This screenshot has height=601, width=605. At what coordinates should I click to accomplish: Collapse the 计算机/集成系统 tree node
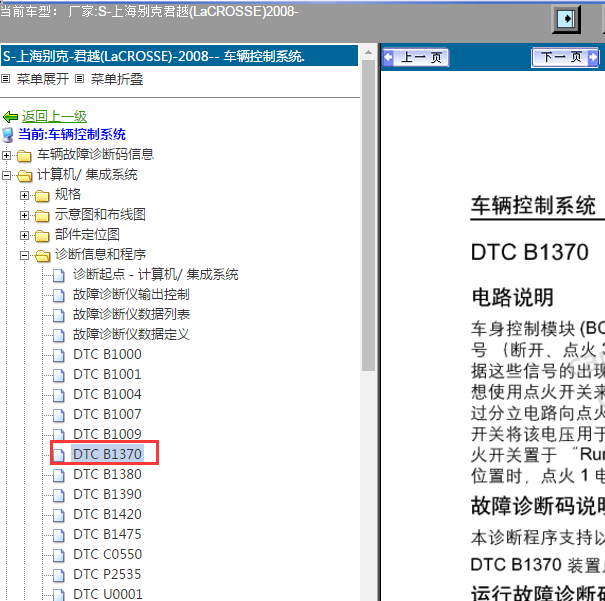6,176
